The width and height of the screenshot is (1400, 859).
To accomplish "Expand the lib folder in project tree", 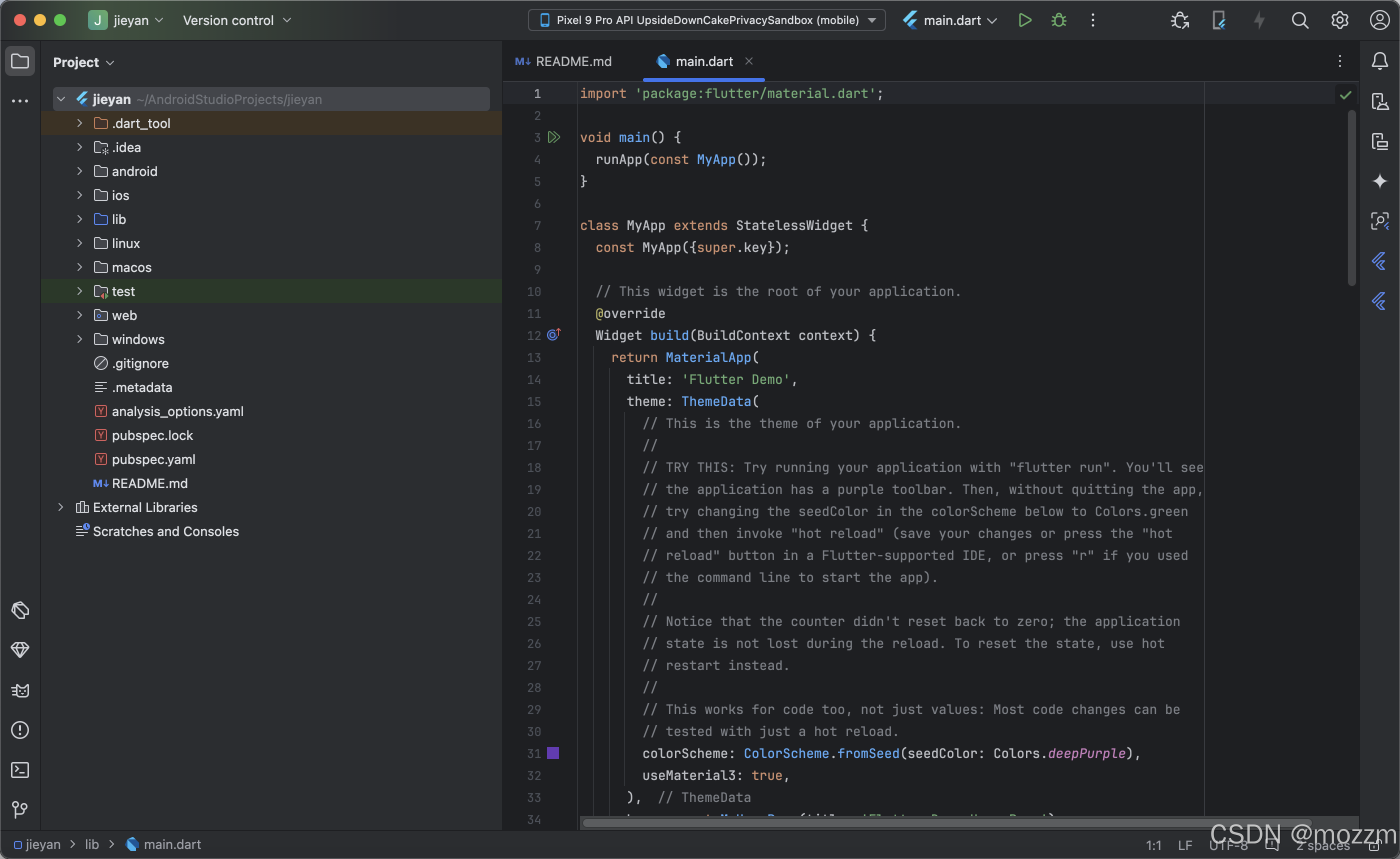I will [79, 219].
